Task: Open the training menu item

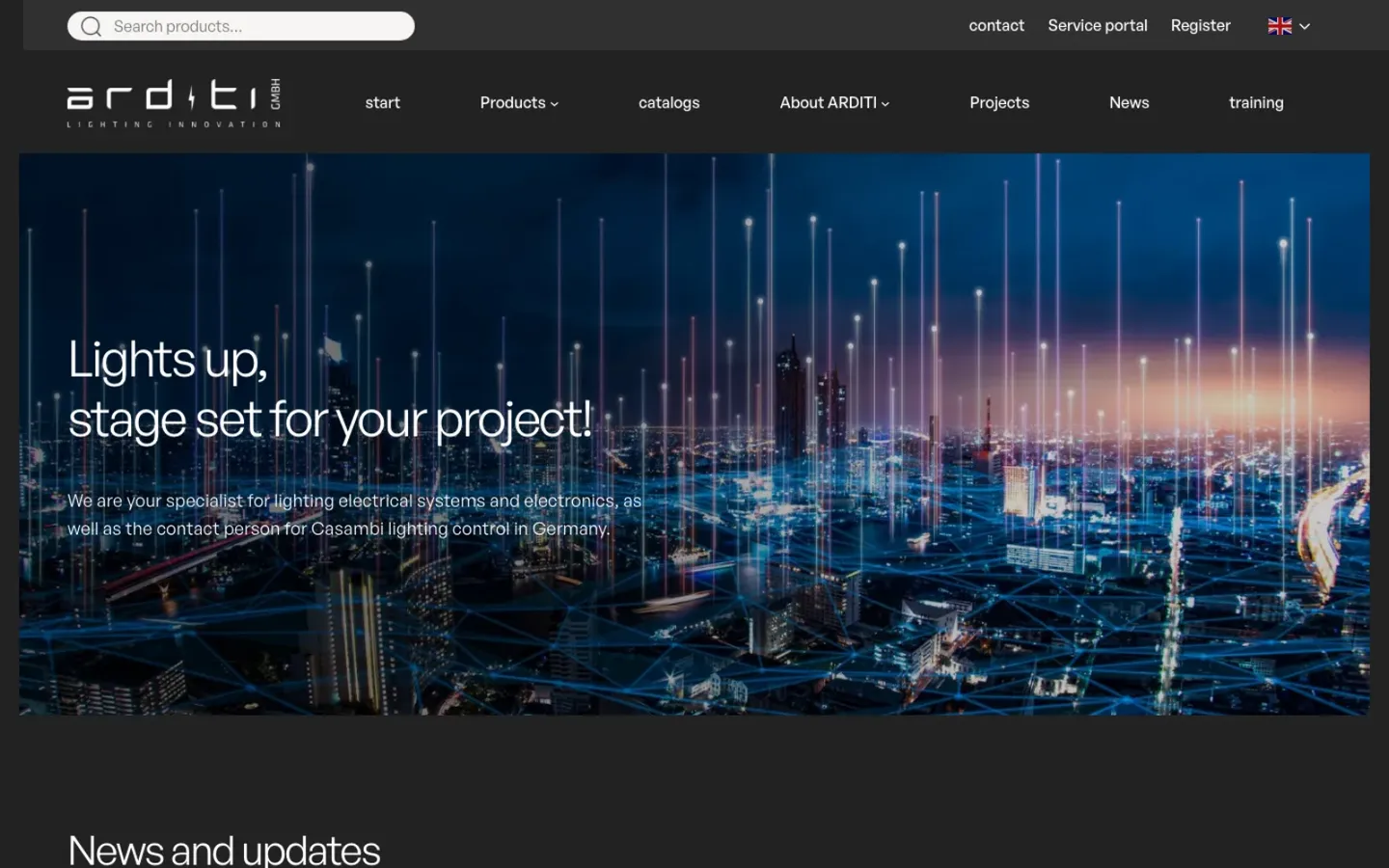Action: pos(1256,102)
